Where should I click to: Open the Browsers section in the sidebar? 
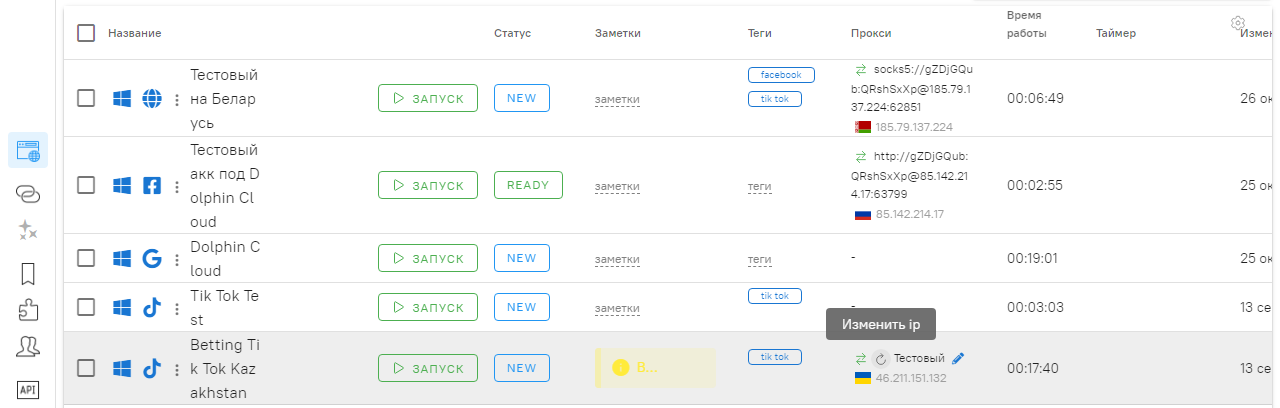28,151
